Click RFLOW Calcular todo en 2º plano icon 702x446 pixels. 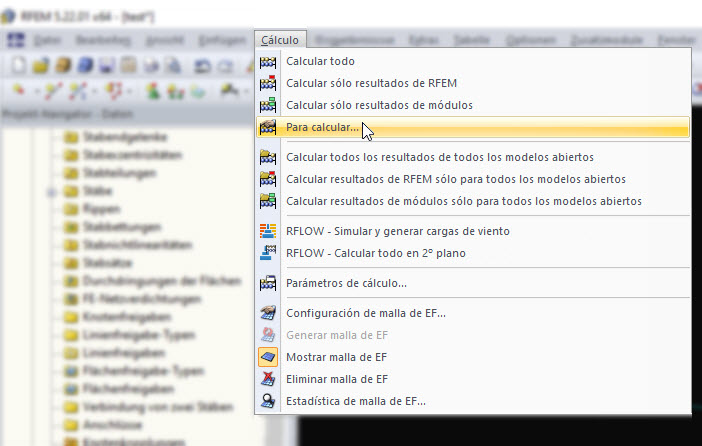[x=268, y=253]
